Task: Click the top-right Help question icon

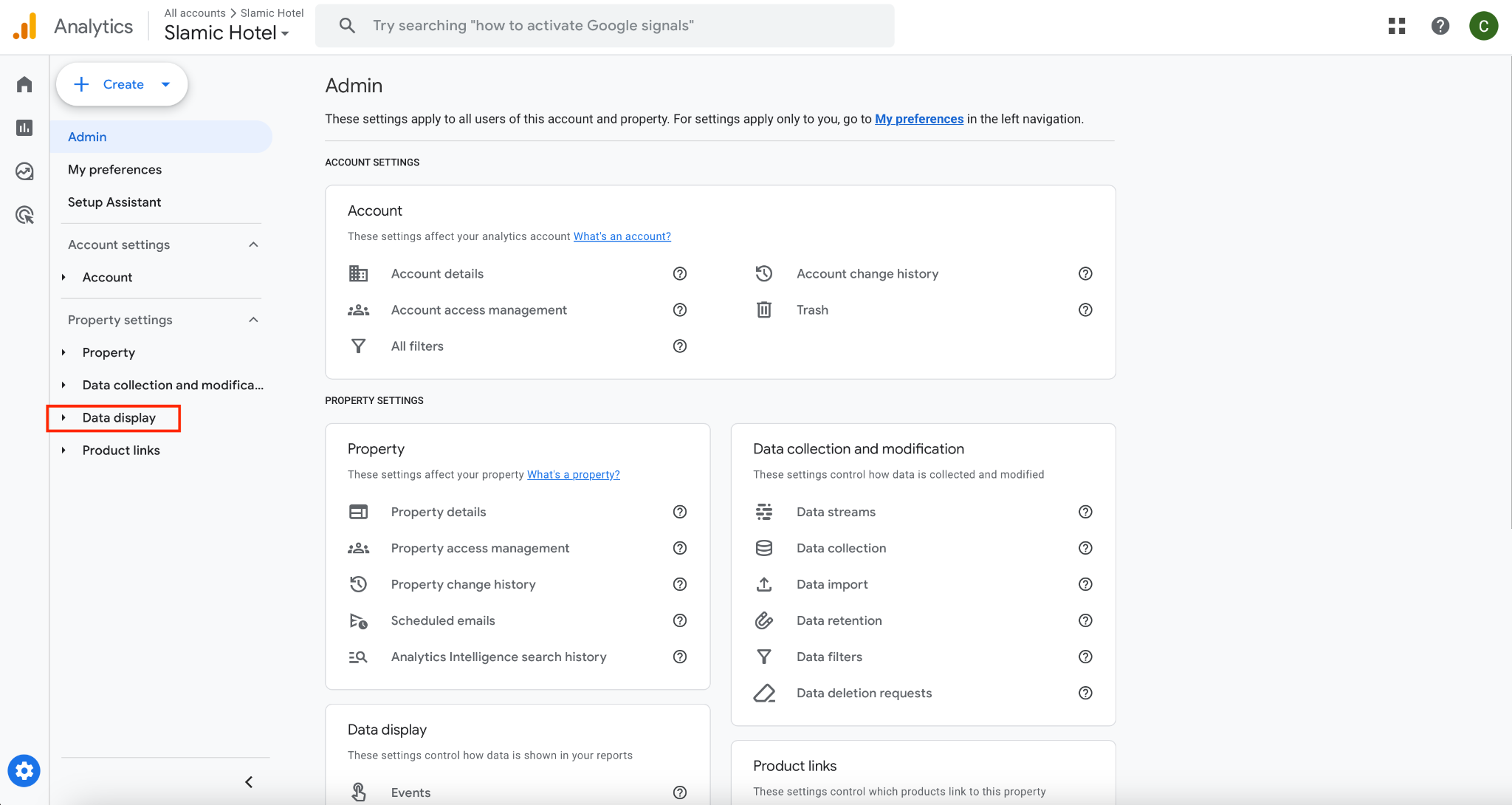Action: pyautogui.click(x=1440, y=26)
